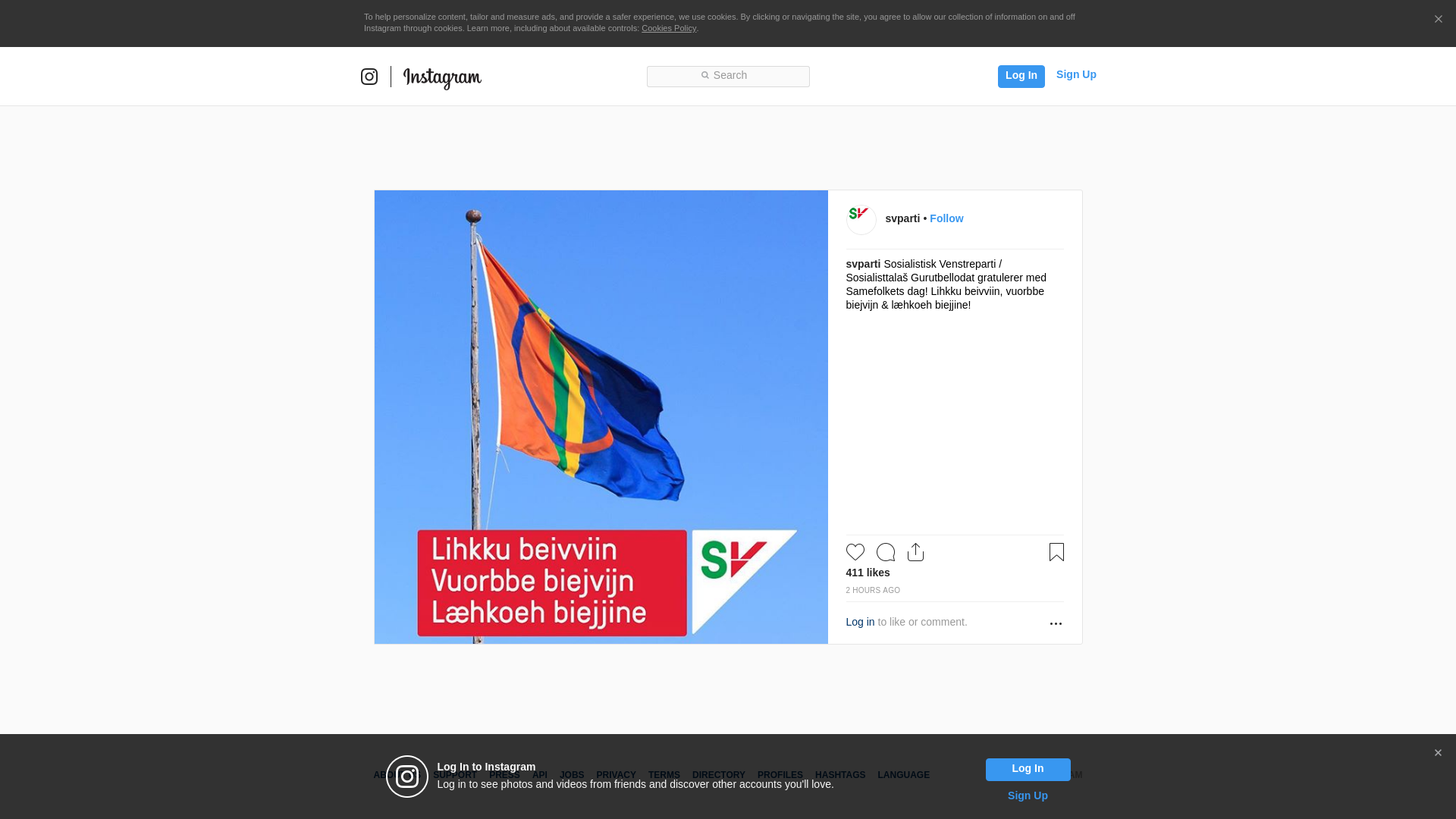Viewport: 1456px width, 819px height.
Task: Click the Sami flag post image
Action: pyautogui.click(x=601, y=417)
